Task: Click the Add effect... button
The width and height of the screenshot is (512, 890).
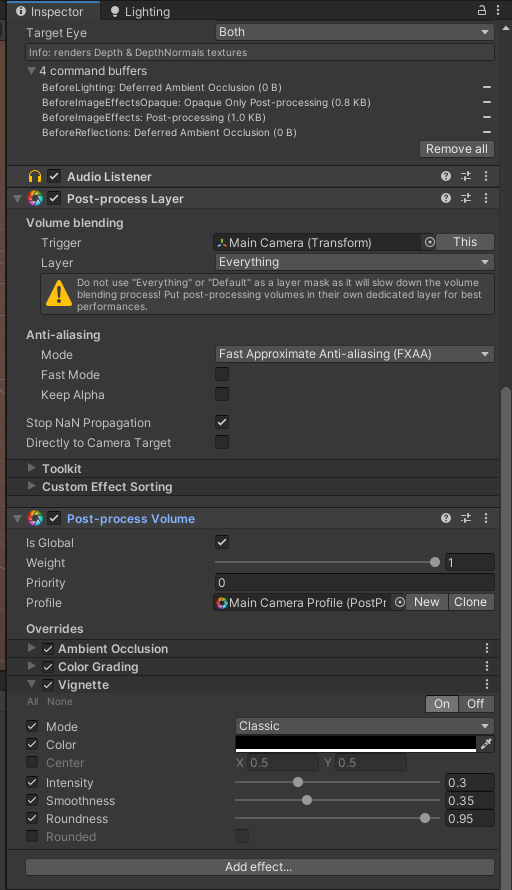Action: click(260, 867)
